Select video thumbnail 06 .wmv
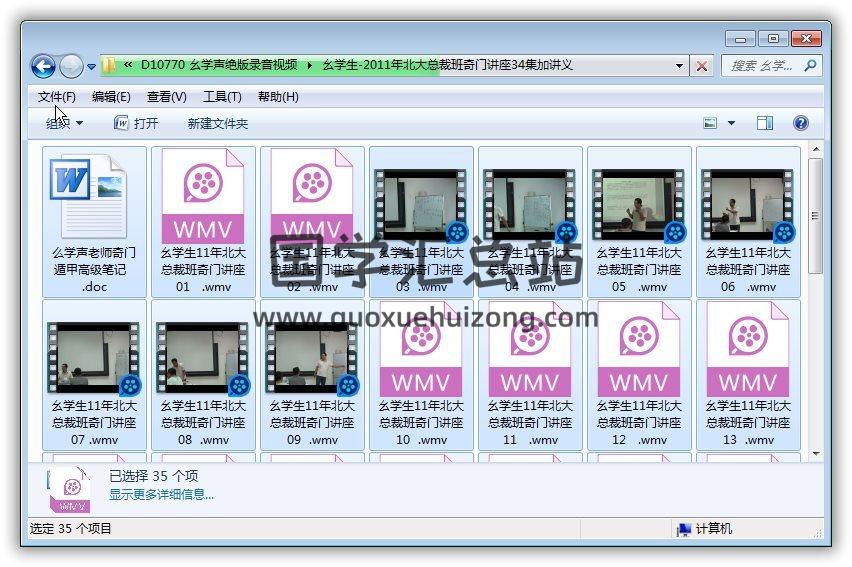Viewport: 852px width, 567px height. 748,204
